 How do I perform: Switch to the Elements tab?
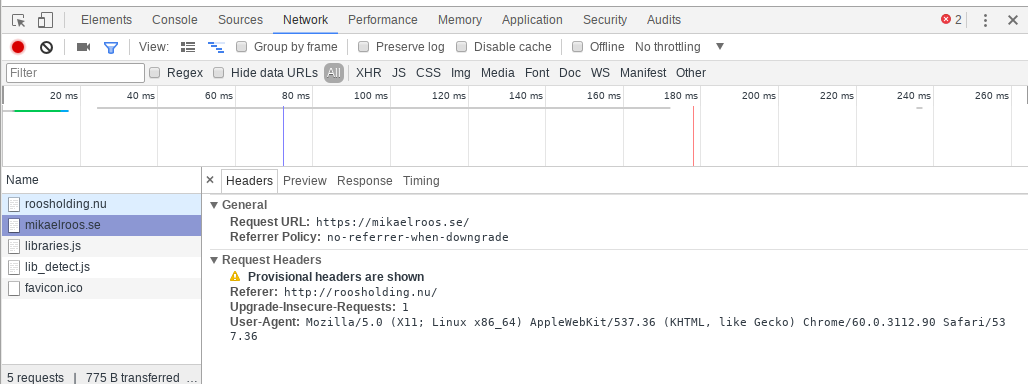point(106,20)
